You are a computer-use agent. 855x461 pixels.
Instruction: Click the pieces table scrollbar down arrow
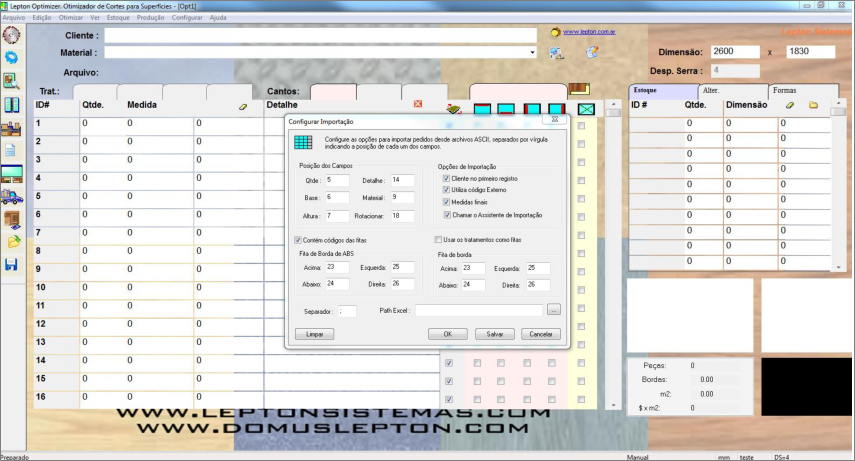click(x=613, y=405)
